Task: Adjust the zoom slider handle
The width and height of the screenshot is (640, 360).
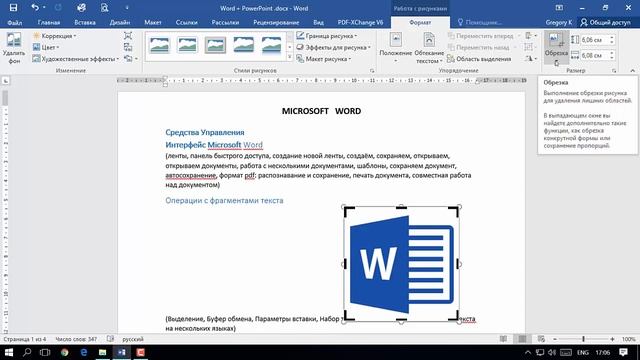Action: (x=583, y=339)
